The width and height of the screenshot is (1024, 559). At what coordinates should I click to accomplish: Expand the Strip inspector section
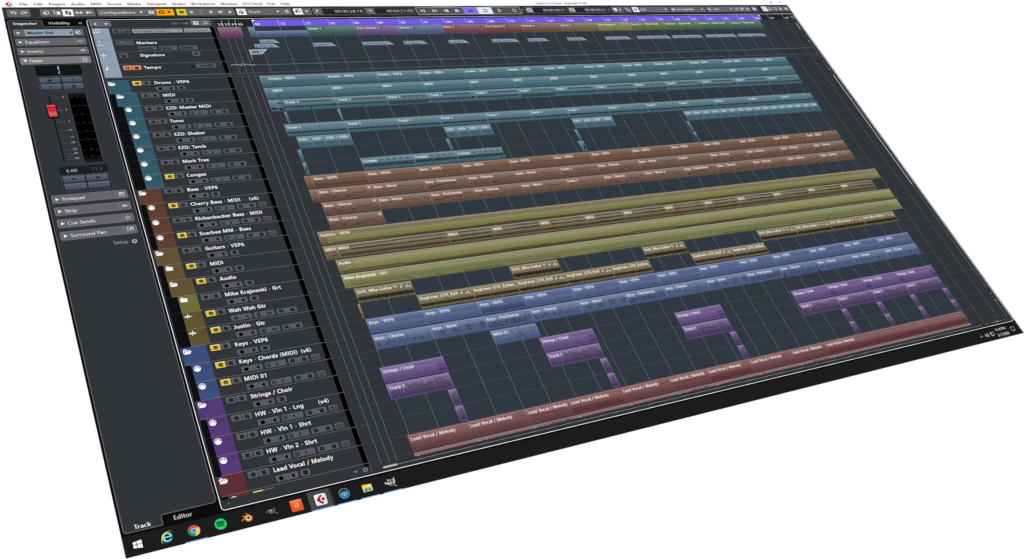click(94, 209)
